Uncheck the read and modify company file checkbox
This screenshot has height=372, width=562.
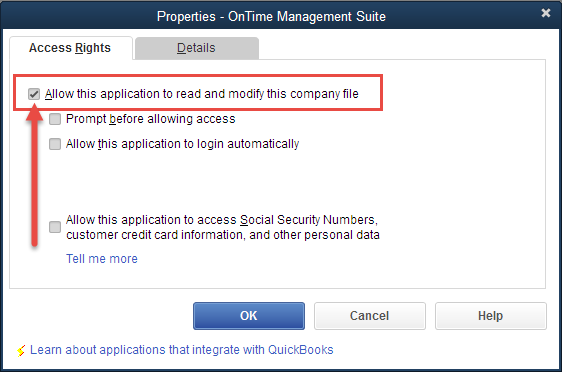coord(34,94)
